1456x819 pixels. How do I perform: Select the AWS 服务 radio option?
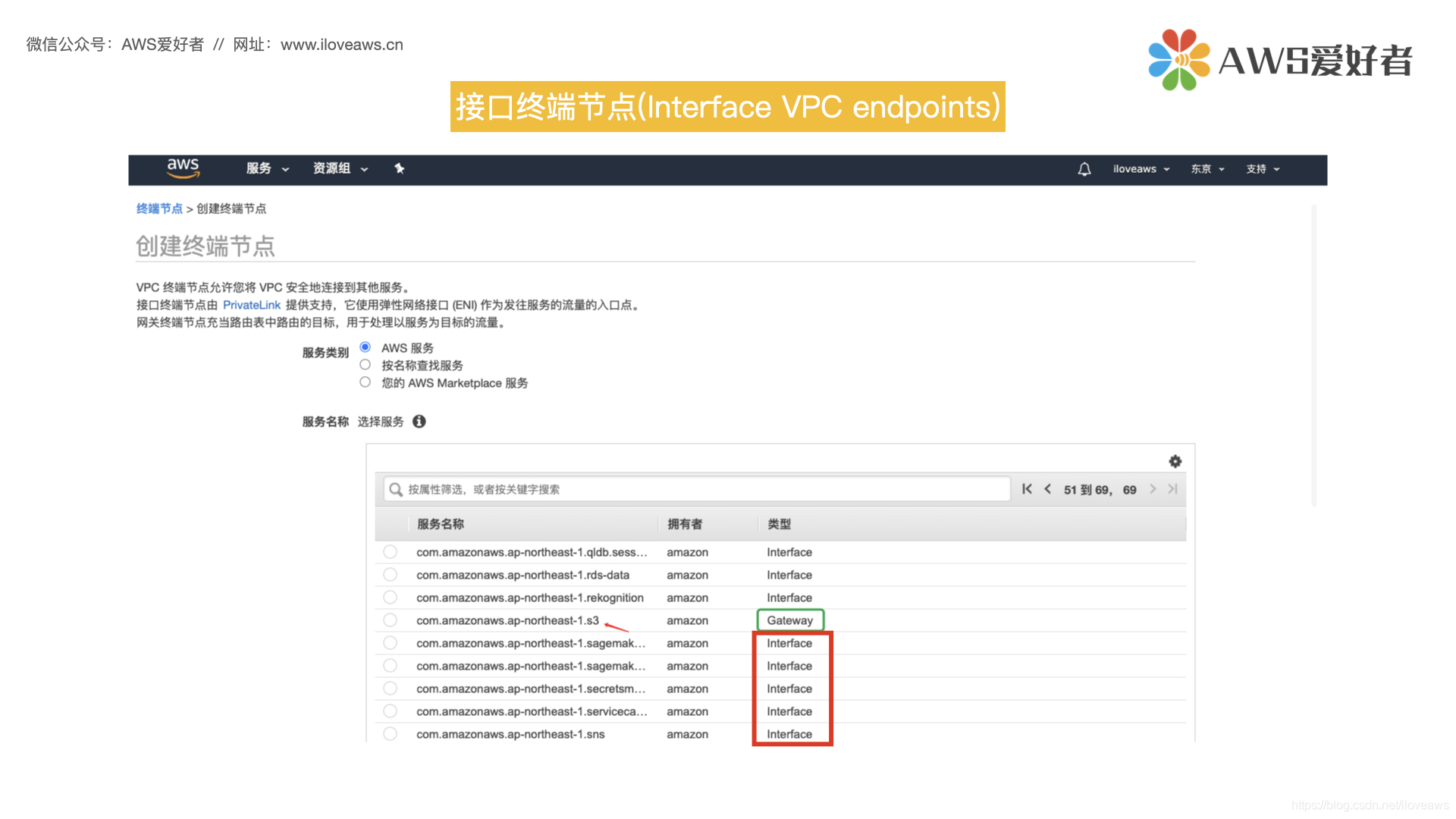click(x=366, y=347)
